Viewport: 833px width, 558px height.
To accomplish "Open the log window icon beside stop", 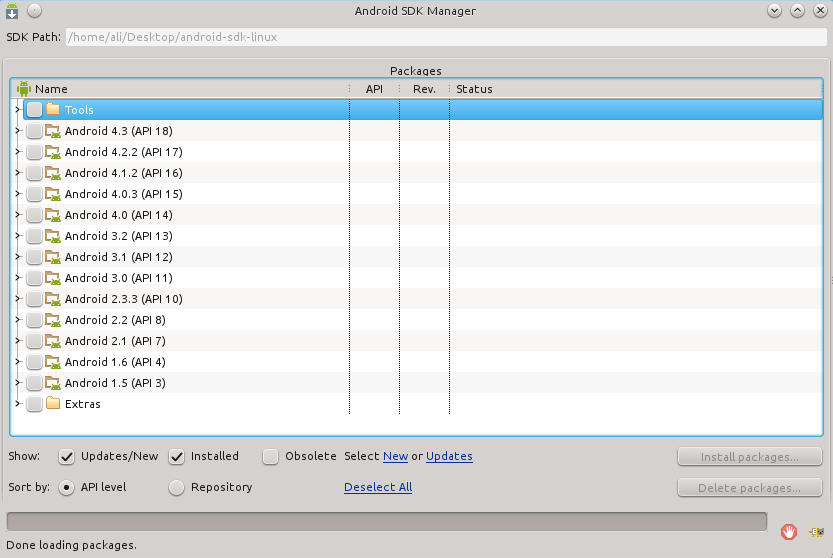I will (x=817, y=531).
